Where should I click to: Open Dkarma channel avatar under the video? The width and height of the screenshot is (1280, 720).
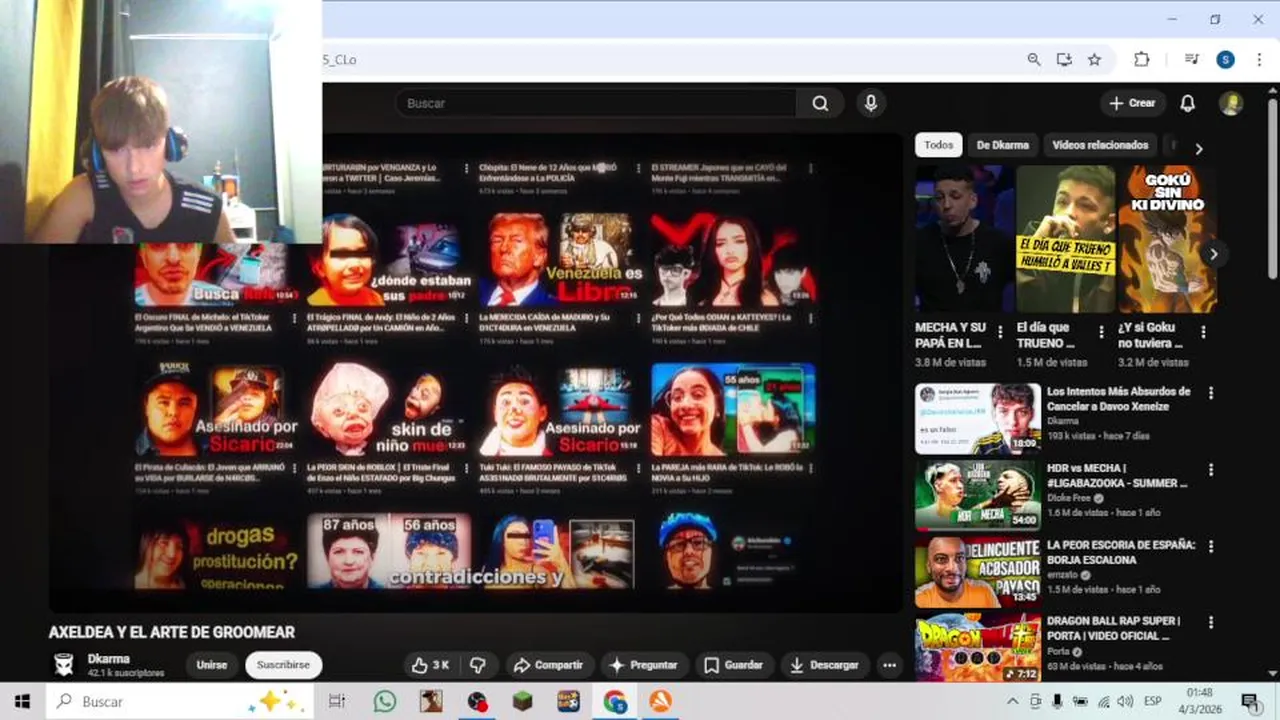coord(64,665)
